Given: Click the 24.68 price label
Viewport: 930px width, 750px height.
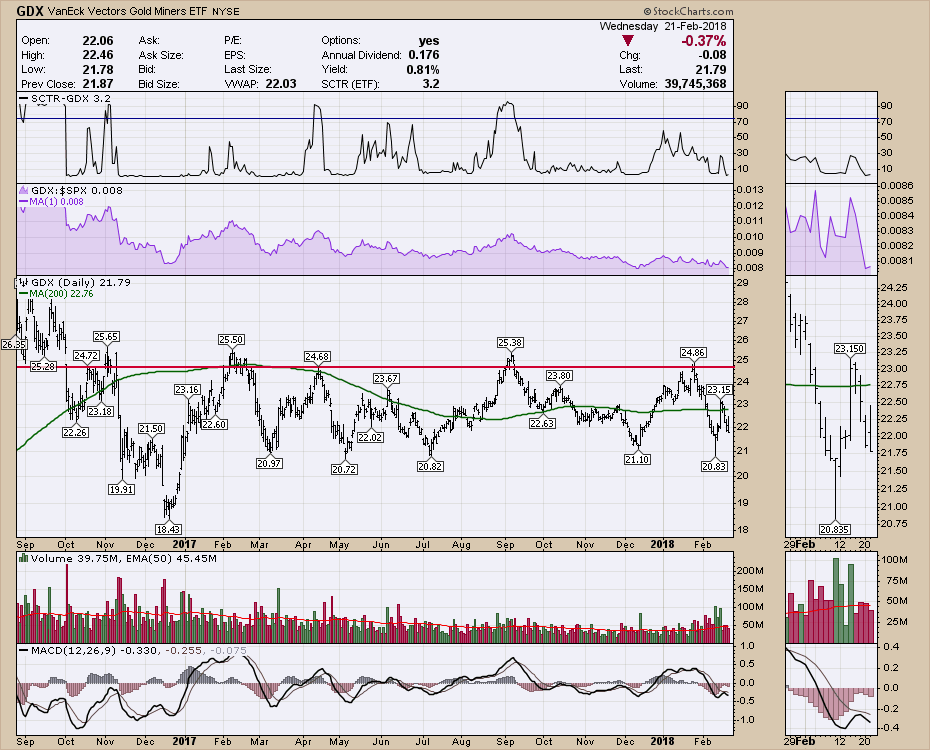Looking at the screenshot, I should point(317,356).
